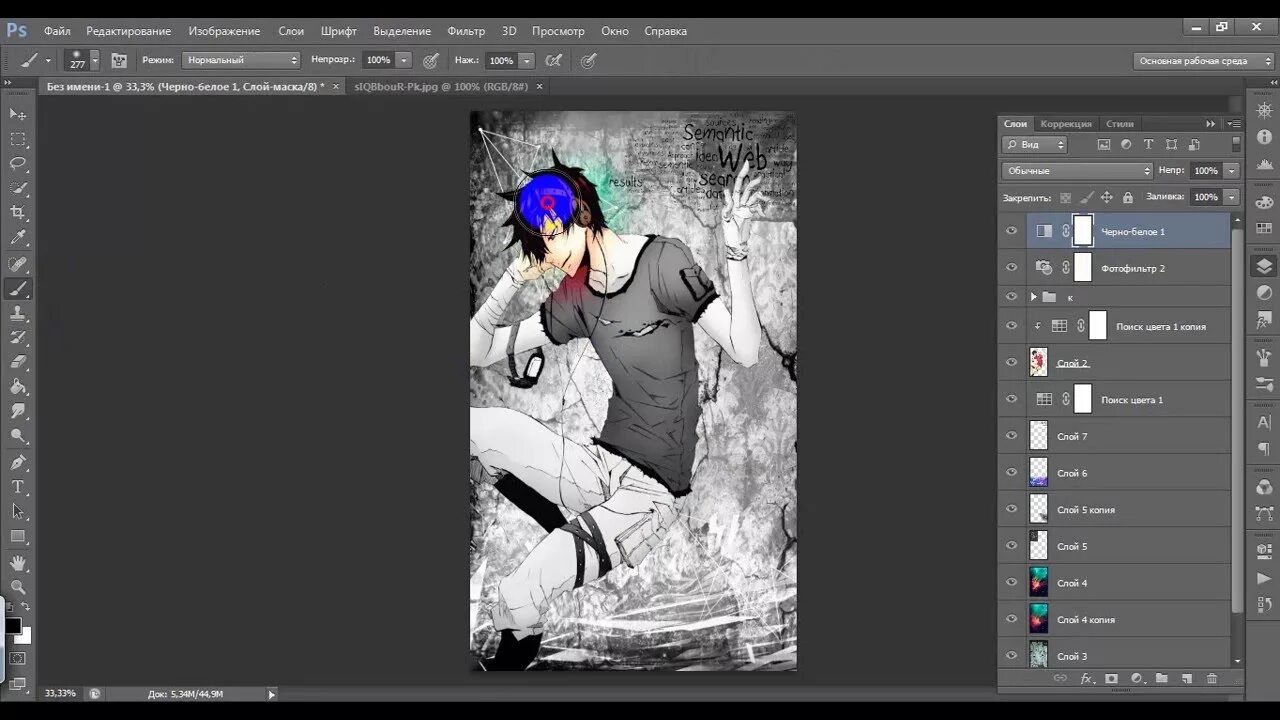Add a layer style via fx icon
1280x720 pixels.
coord(1087,679)
